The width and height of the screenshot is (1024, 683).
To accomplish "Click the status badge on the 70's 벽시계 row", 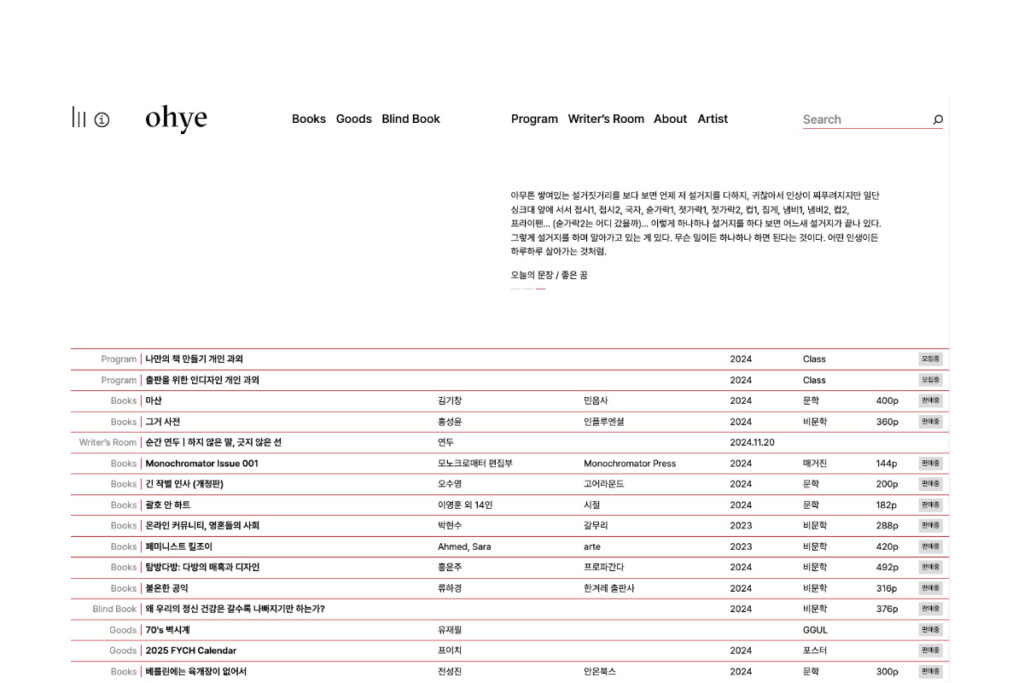I will click(930, 630).
